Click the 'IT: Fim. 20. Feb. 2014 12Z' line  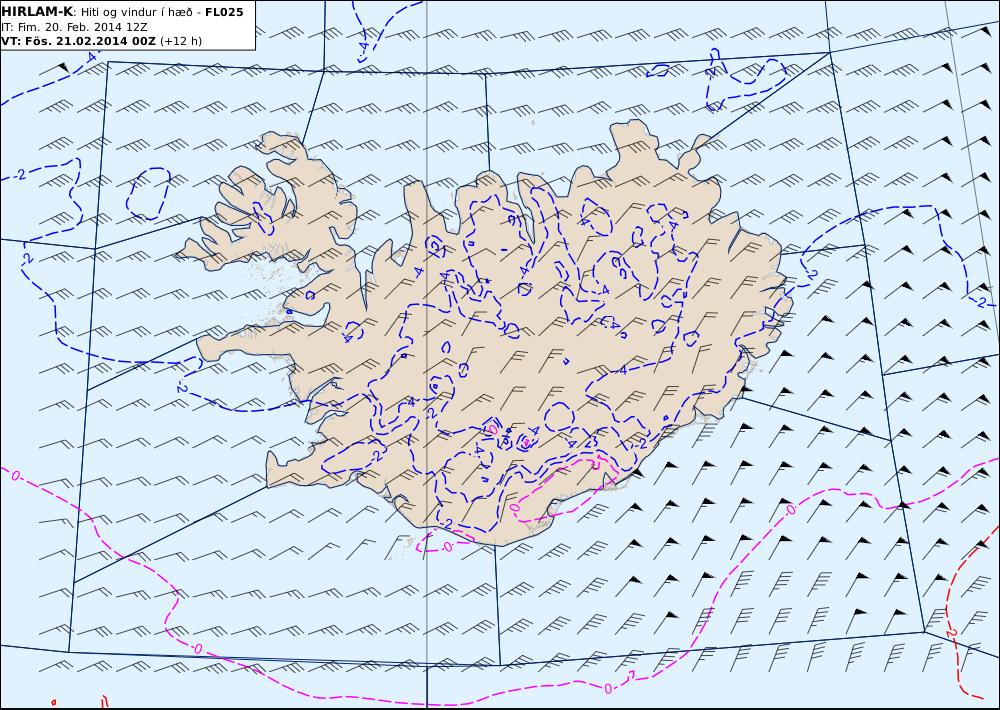74,27
